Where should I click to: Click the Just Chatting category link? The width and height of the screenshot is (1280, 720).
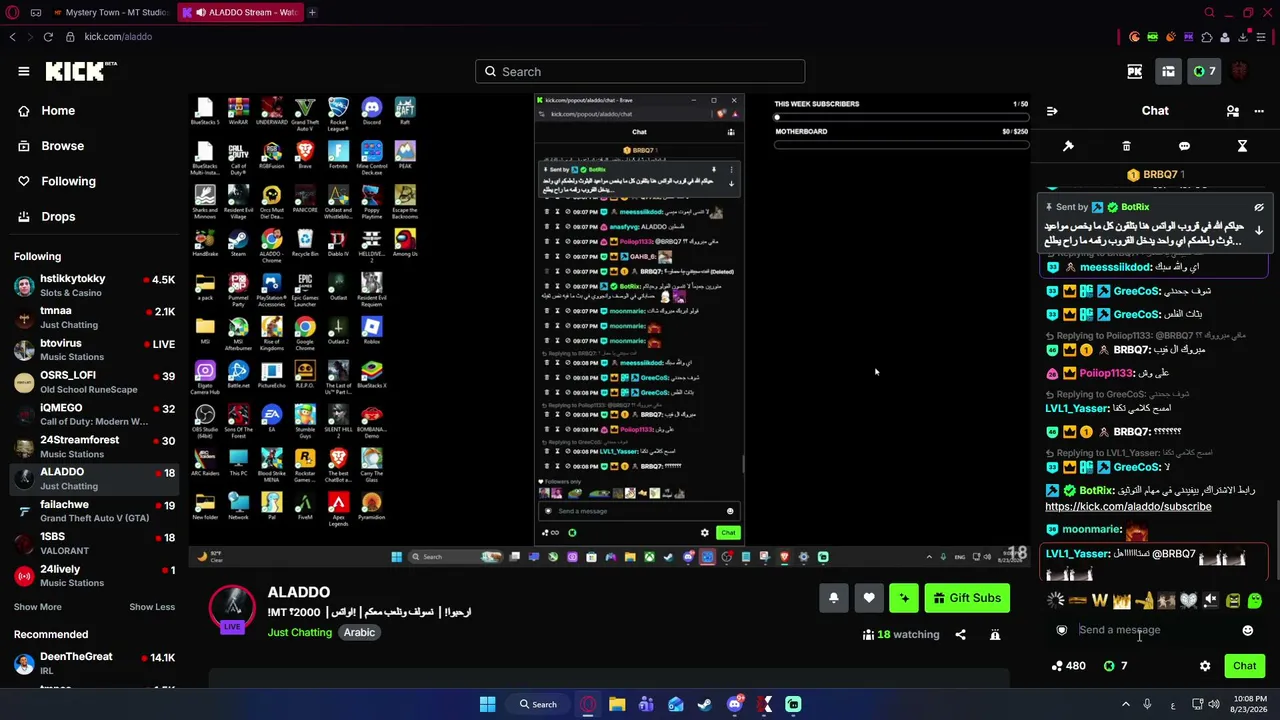[299, 632]
